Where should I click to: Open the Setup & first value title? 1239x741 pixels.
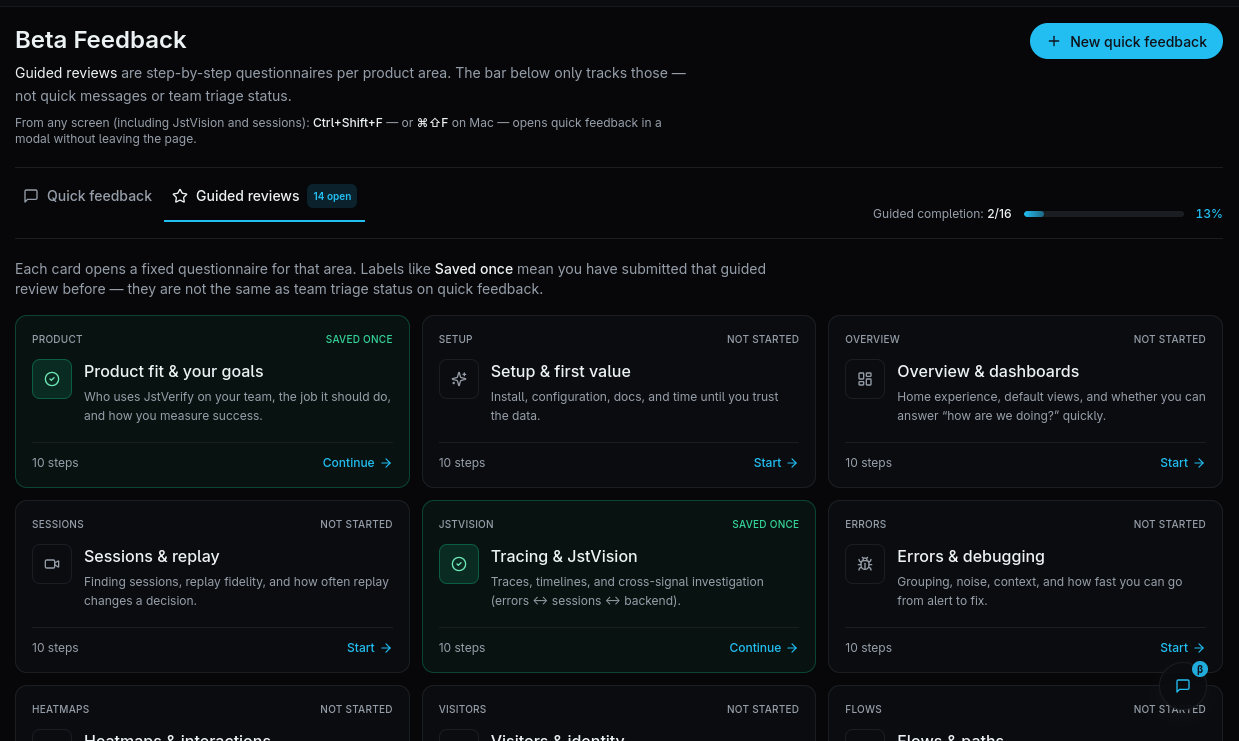click(x=561, y=371)
